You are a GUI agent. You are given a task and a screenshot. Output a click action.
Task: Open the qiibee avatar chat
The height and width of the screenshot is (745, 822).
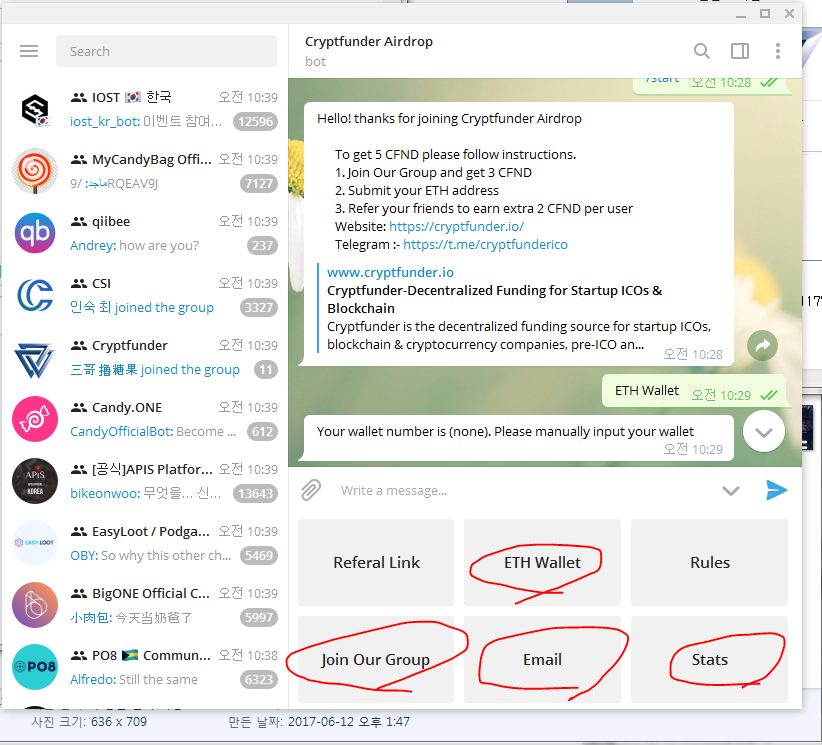click(x=35, y=233)
